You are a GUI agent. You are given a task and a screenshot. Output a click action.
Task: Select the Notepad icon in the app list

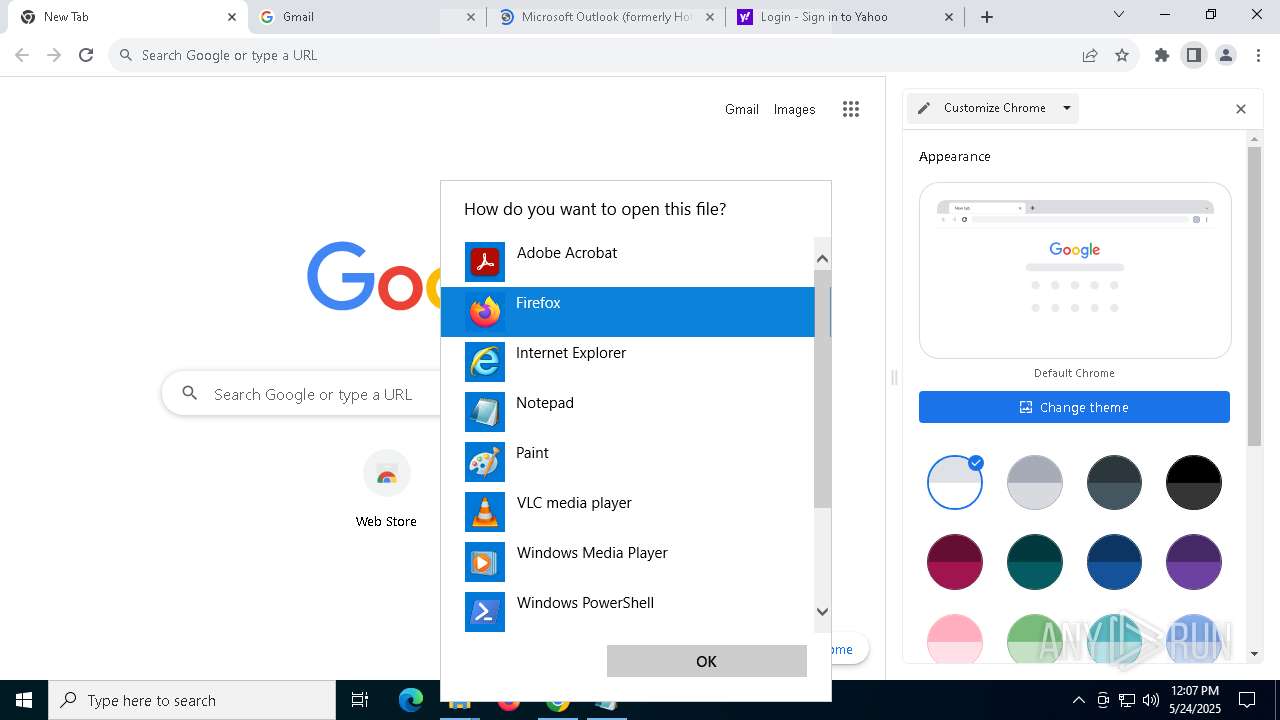tap(485, 412)
